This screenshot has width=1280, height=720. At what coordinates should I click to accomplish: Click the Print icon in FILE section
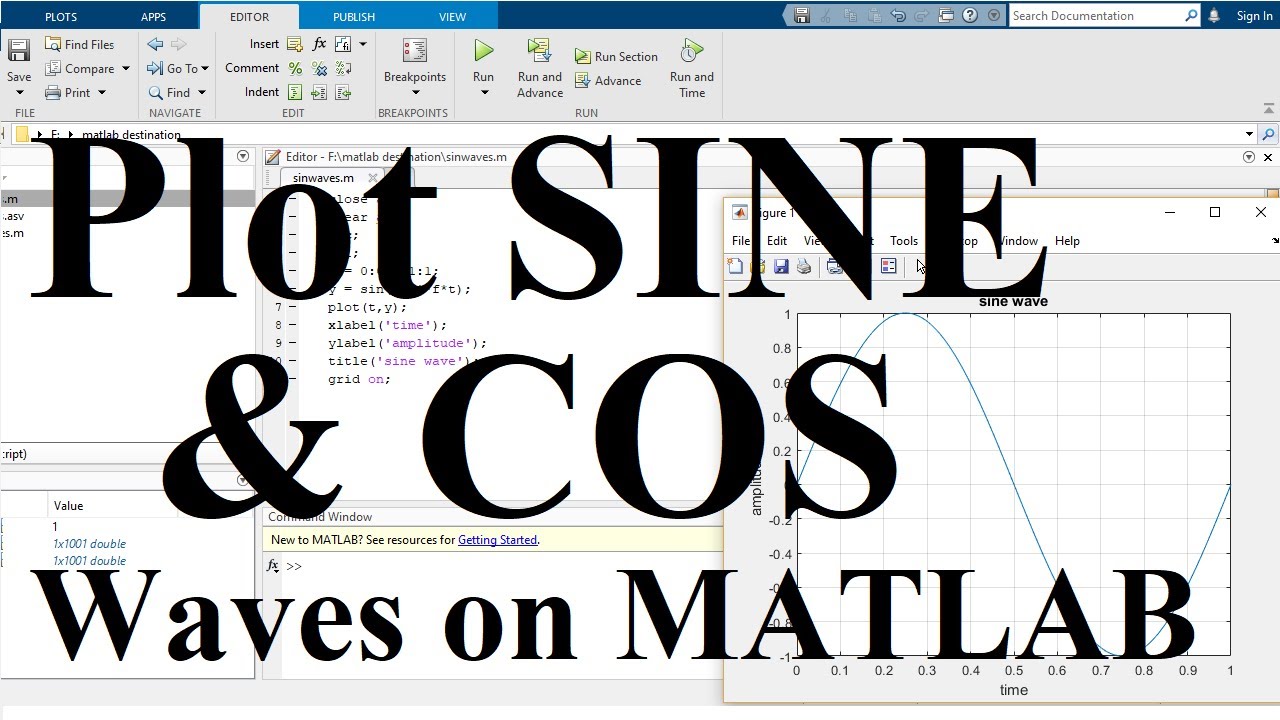[53, 93]
